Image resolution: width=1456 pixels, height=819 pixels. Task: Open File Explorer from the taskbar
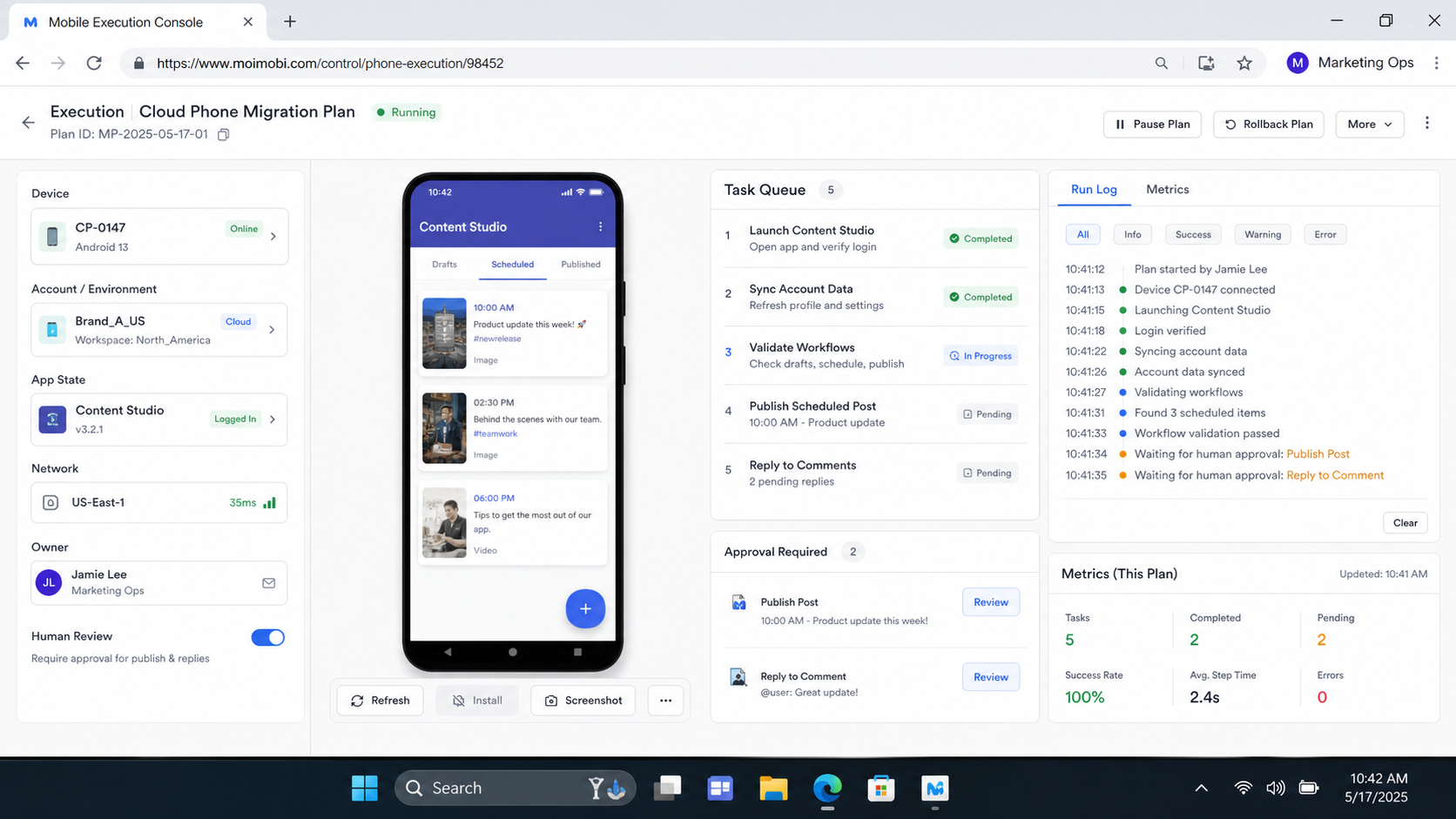coord(773,788)
